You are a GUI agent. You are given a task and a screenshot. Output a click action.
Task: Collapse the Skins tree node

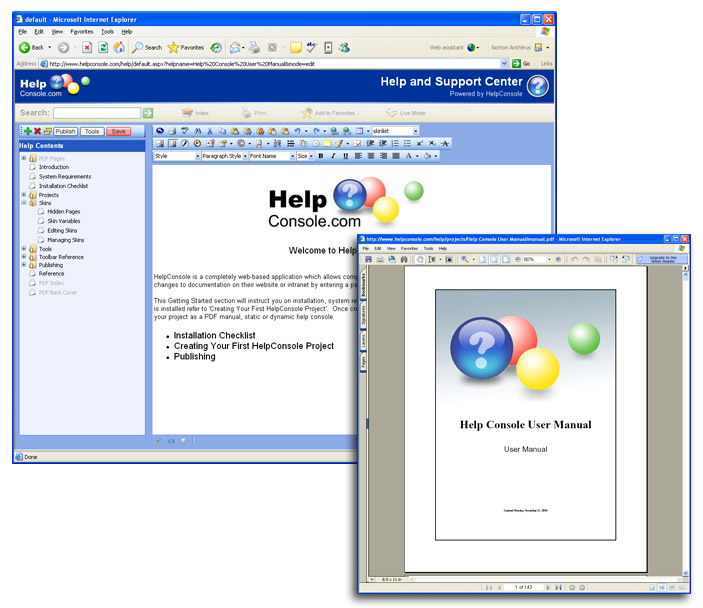24,203
